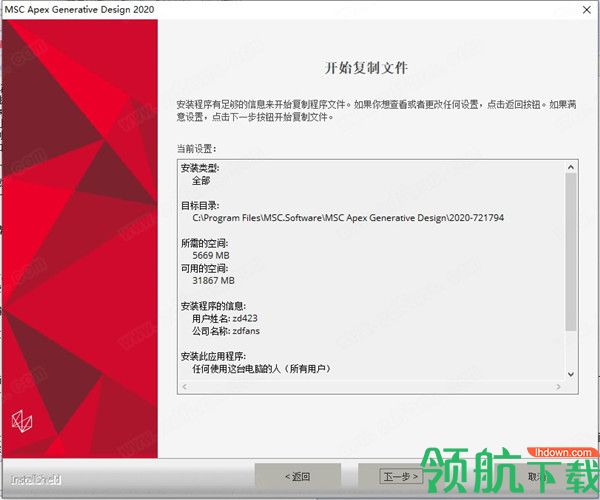
Task: Click the 下一步 (Next) button
Action: [x=400, y=476]
